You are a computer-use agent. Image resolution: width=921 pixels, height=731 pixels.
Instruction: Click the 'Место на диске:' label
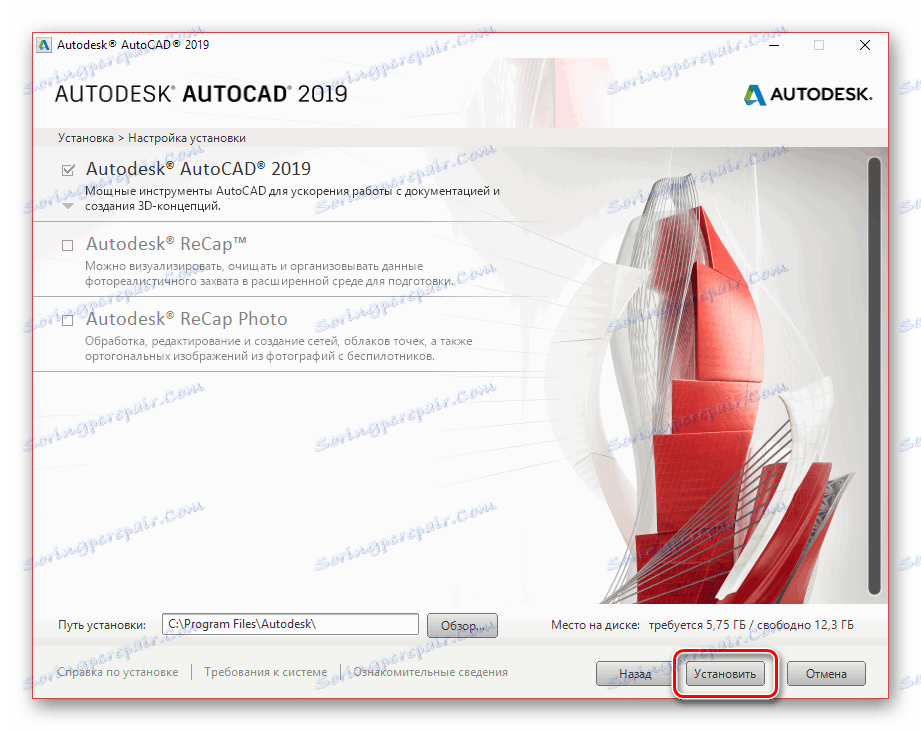point(595,625)
